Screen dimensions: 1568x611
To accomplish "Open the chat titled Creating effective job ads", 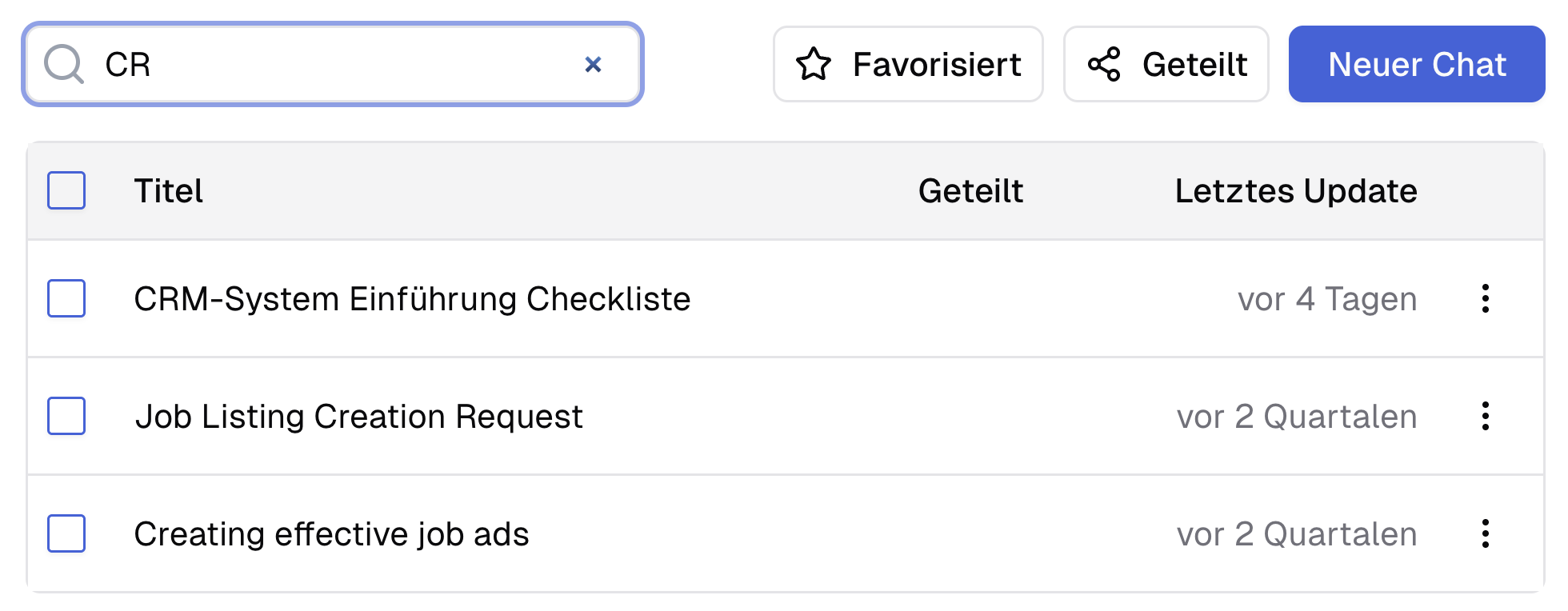I will coord(331,533).
